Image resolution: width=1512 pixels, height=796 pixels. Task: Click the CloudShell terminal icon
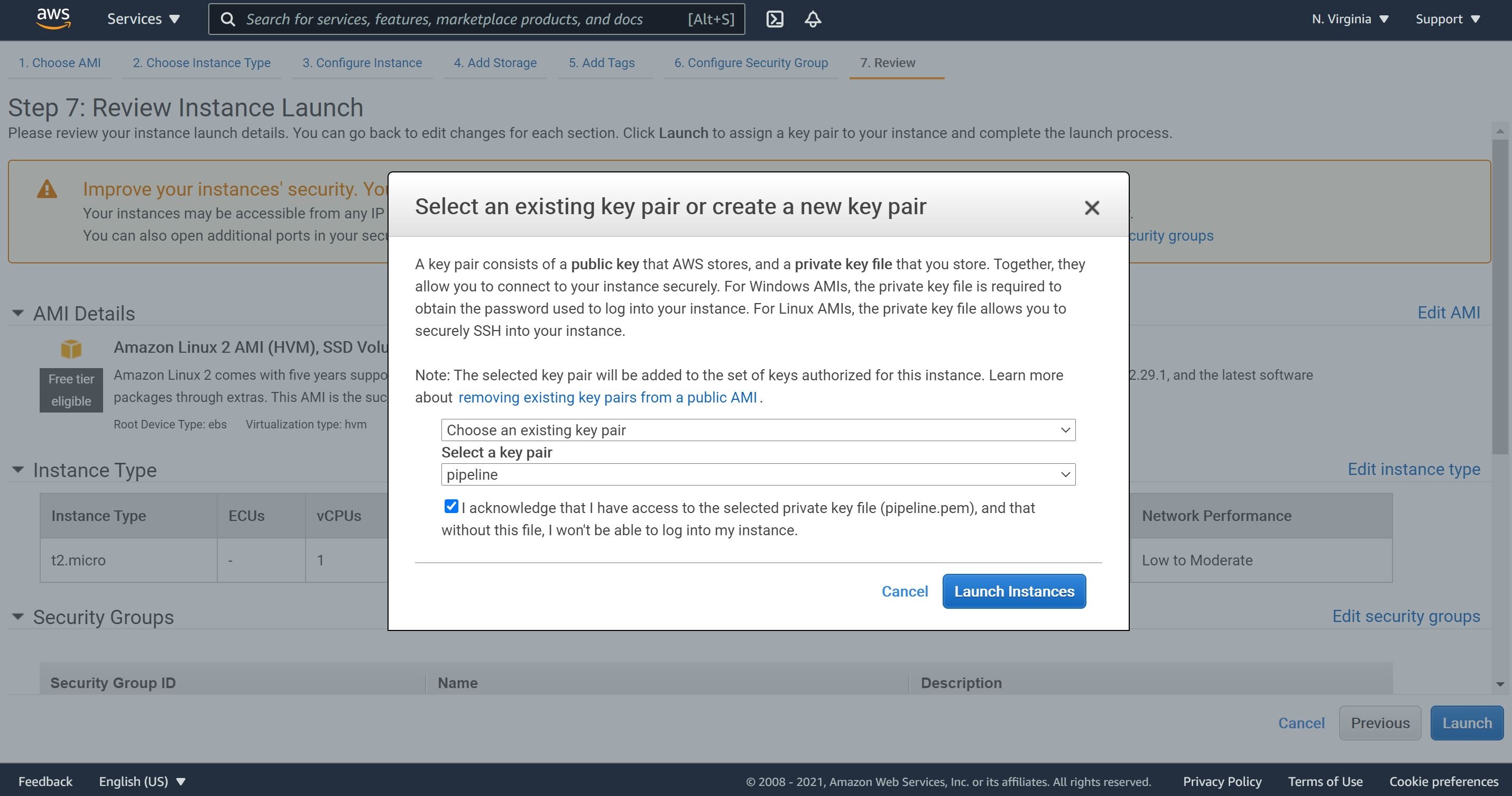pyautogui.click(x=775, y=18)
